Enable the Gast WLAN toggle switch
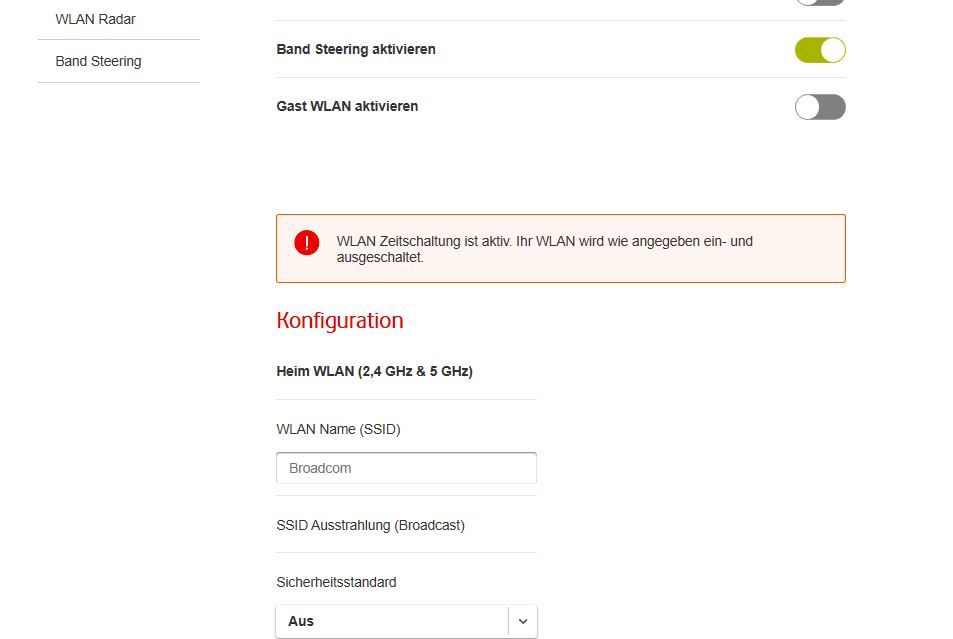953x639 pixels. pos(820,106)
